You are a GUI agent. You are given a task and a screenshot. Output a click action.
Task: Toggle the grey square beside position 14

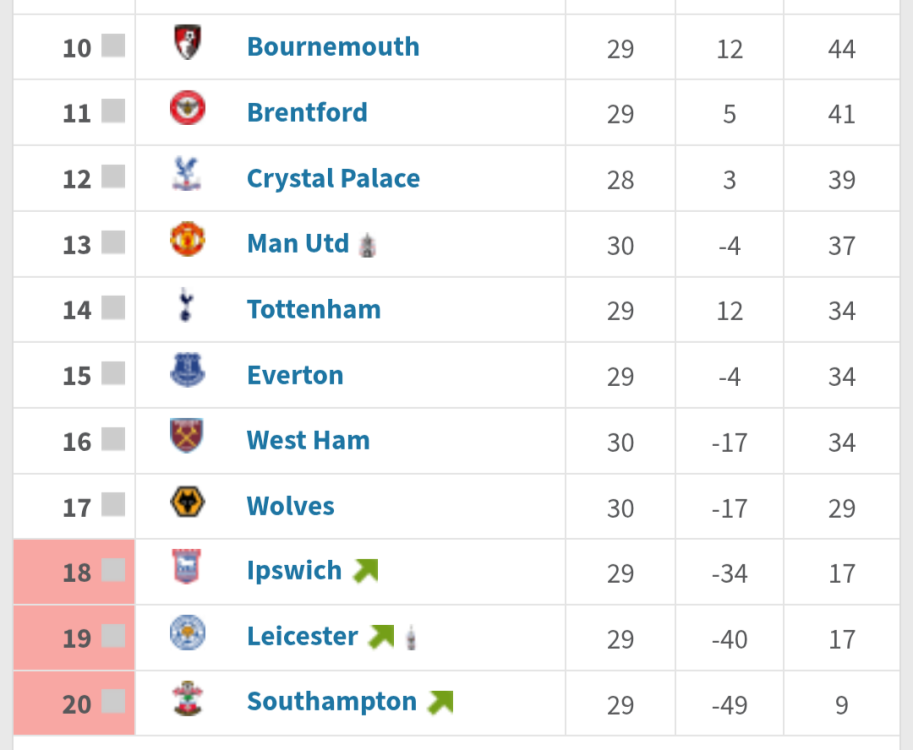pyautogui.click(x=113, y=308)
